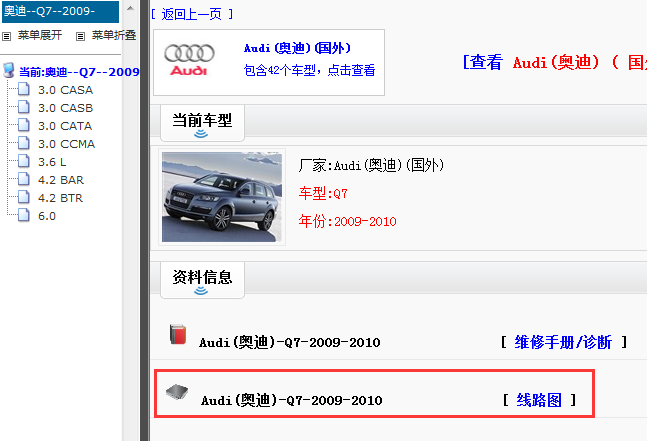Click 菜单折叠 to collapse the menu
Viewport: 647px width, 441px height.
(114, 35)
